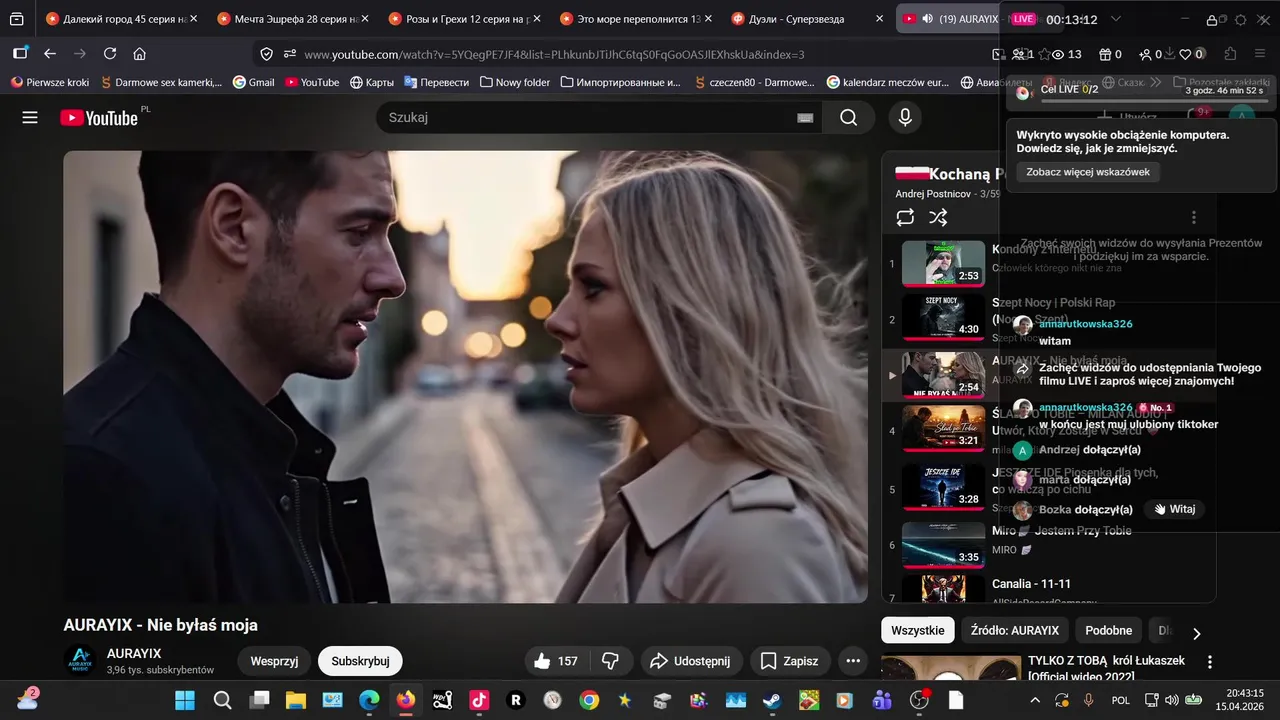Viewport: 1280px width, 720px height.
Task: Show hidden system tray icons
Action: (x=1034, y=700)
